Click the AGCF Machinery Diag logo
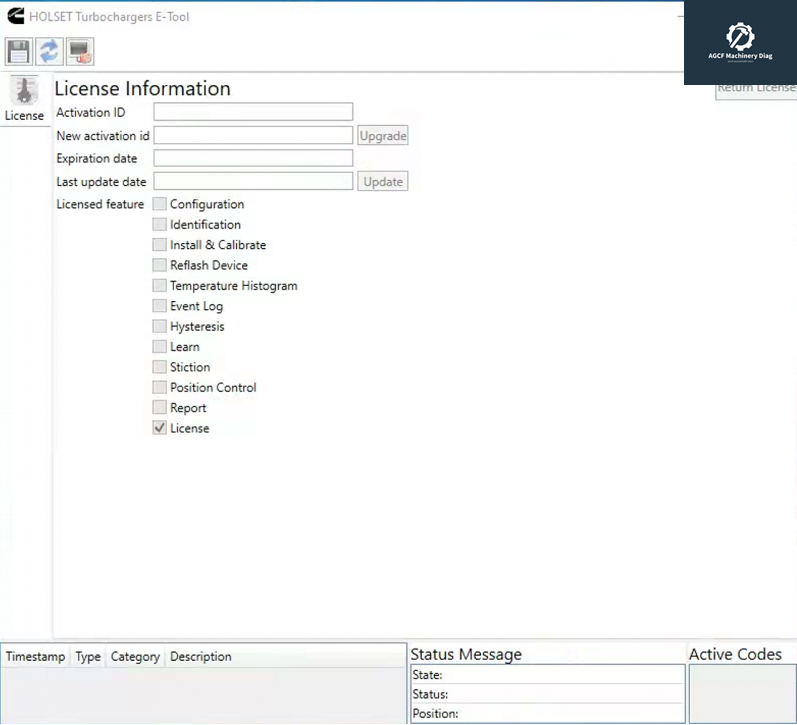Screen dimensions: 797x725 740,40
